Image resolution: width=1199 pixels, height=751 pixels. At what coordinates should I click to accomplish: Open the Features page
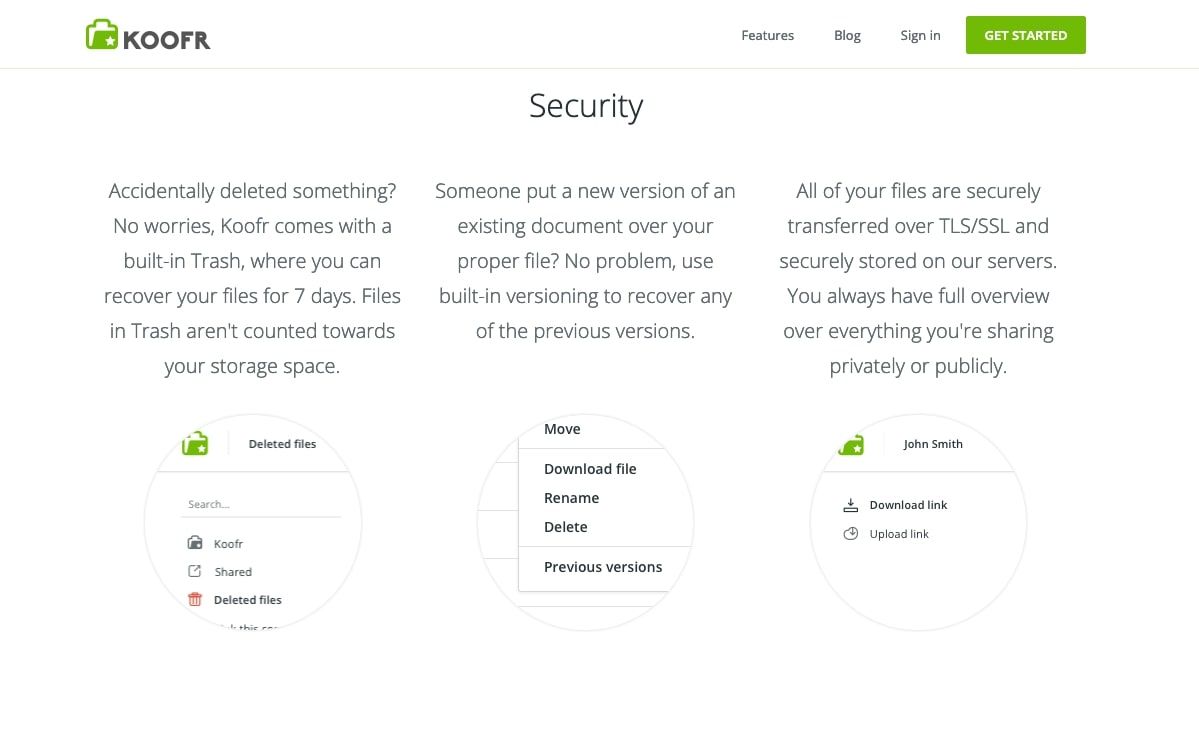tap(767, 35)
